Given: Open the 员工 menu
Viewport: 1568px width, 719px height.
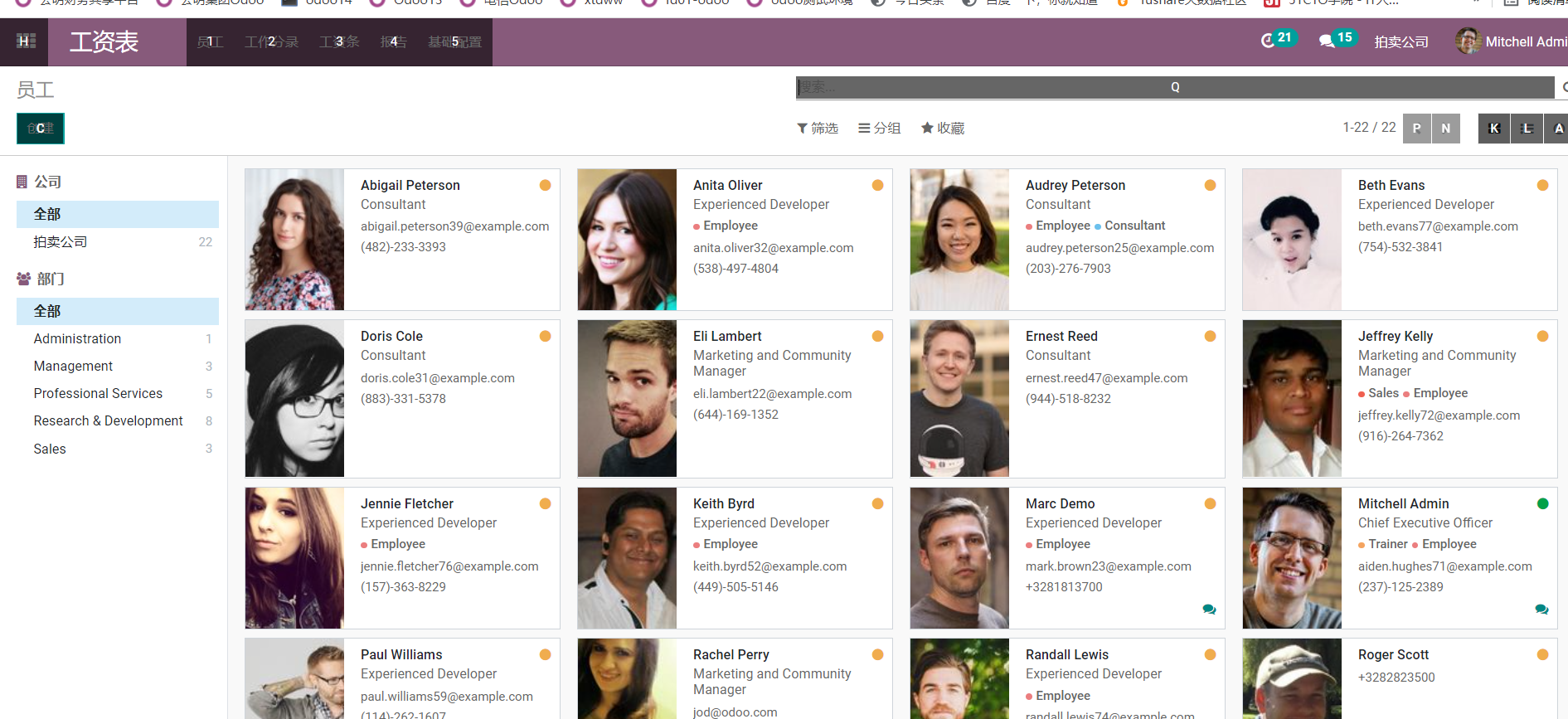Looking at the screenshot, I should (211, 41).
